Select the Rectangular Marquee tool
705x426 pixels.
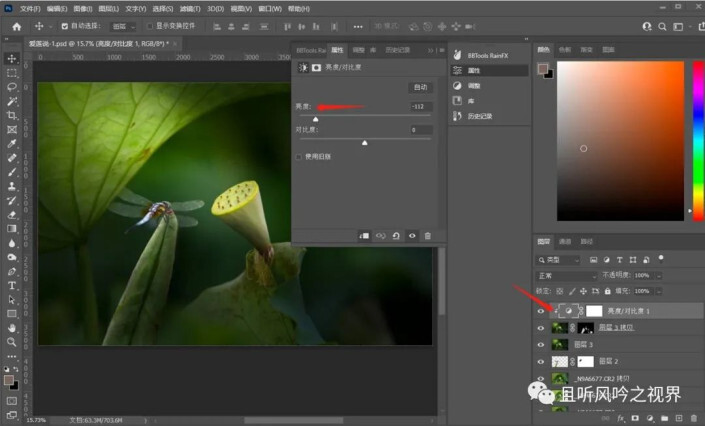(x=12, y=73)
